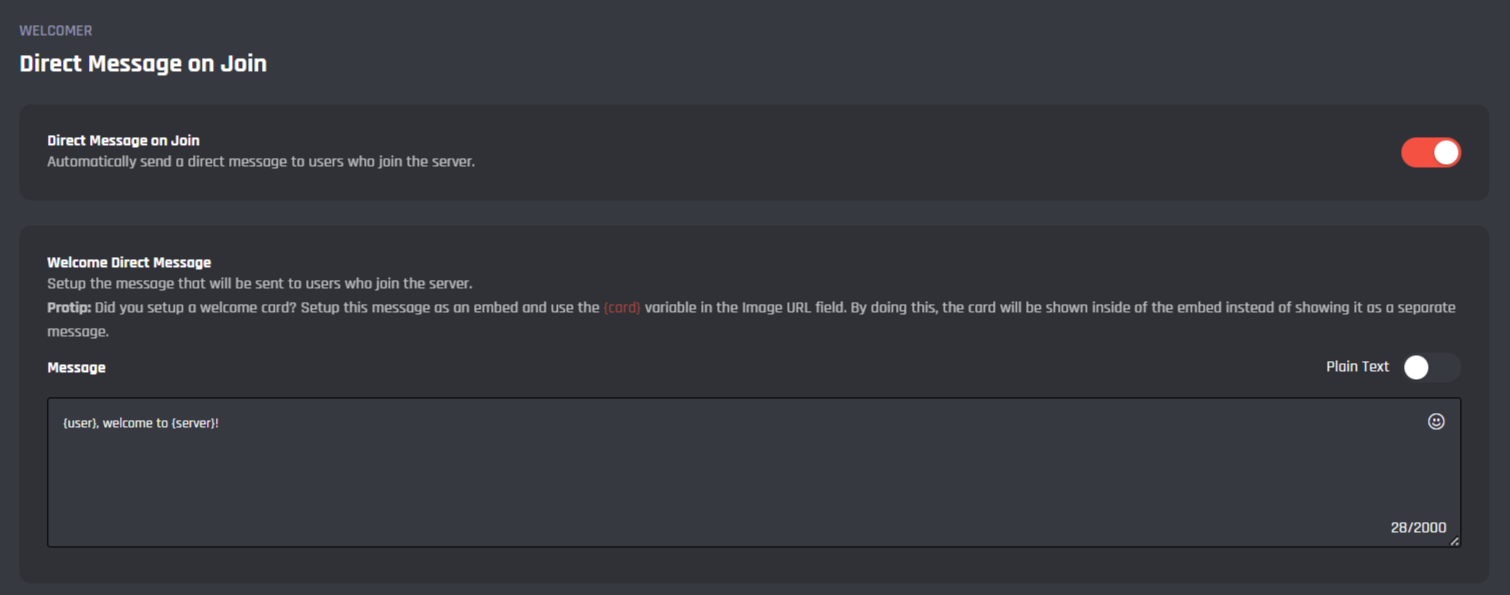Click the Welcome Direct Message heading
1510x595 pixels.
coord(129,263)
